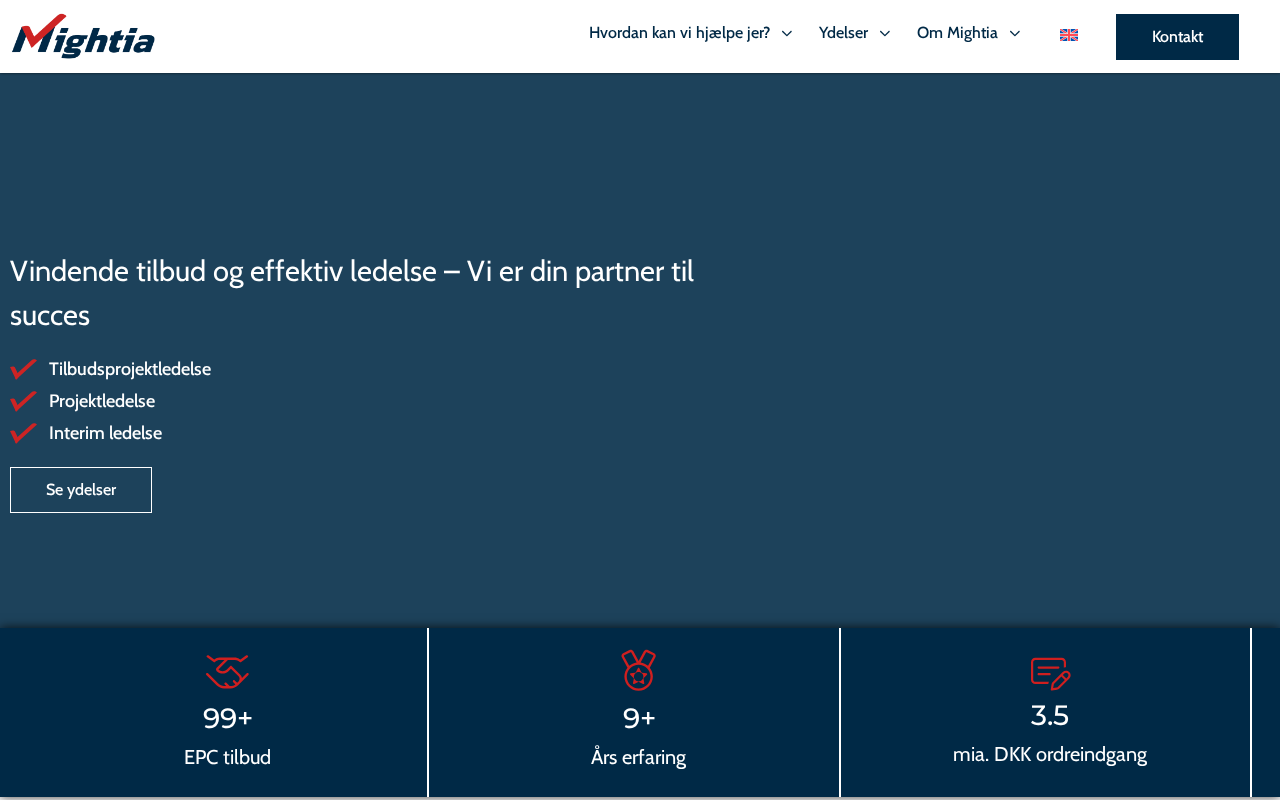The height and width of the screenshot is (800, 1280).
Task: Click the 'Se ydelser' button
Action: pos(81,490)
